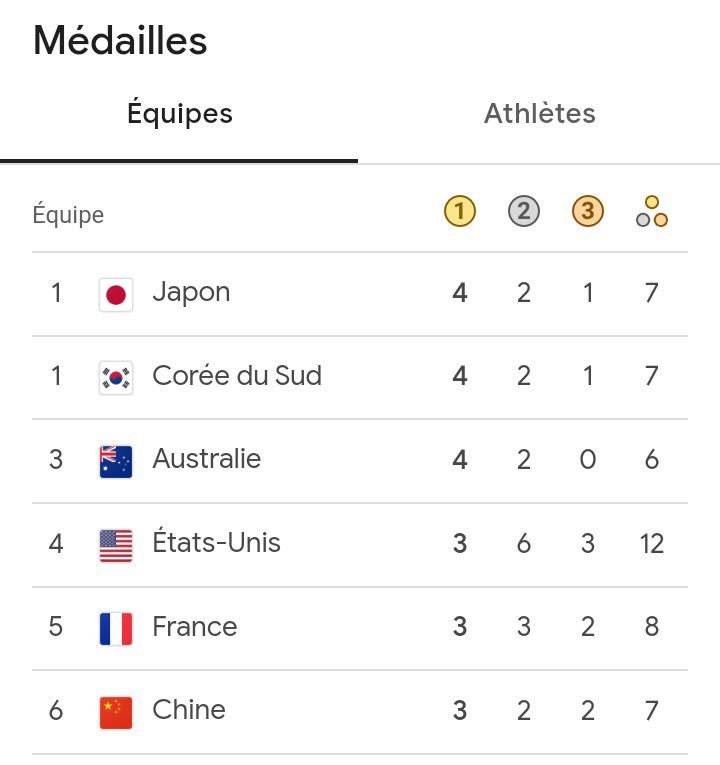Click the gold medal column icon

pos(459,212)
